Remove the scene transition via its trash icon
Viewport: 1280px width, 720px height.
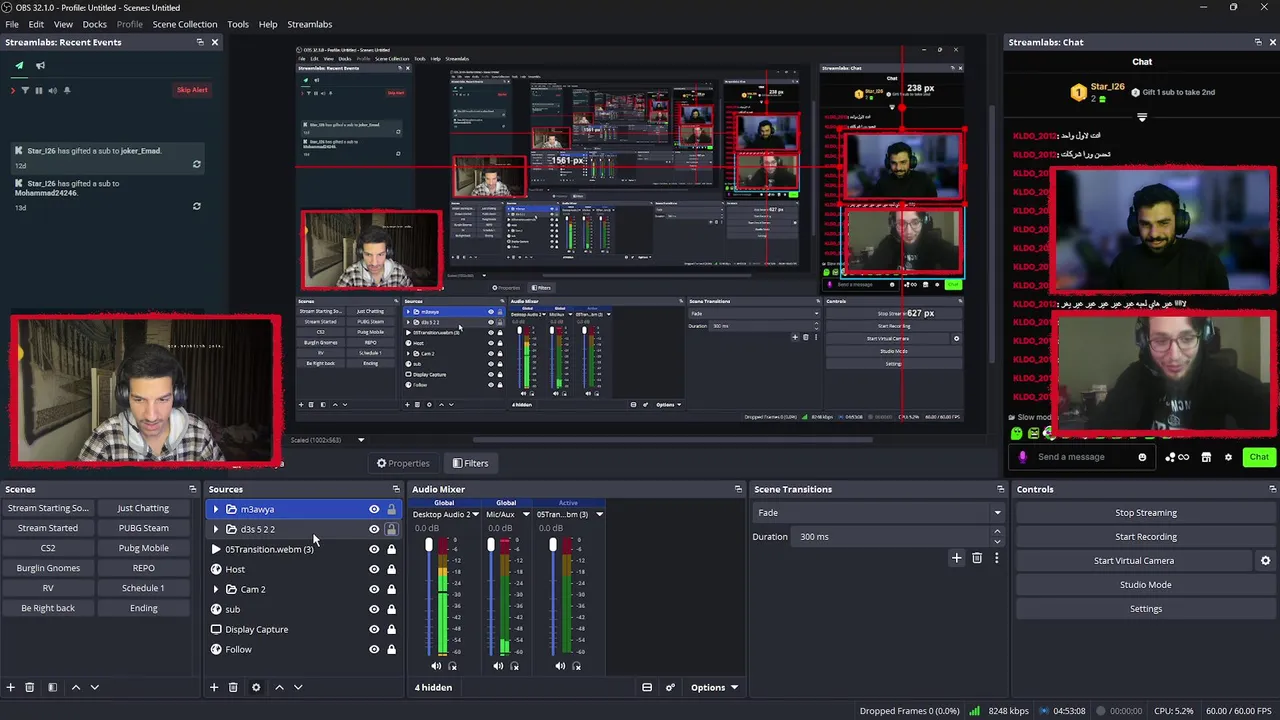coord(977,558)
